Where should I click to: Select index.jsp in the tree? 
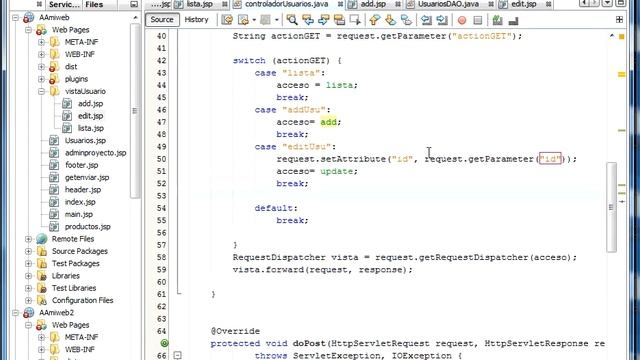pos(80,202)
